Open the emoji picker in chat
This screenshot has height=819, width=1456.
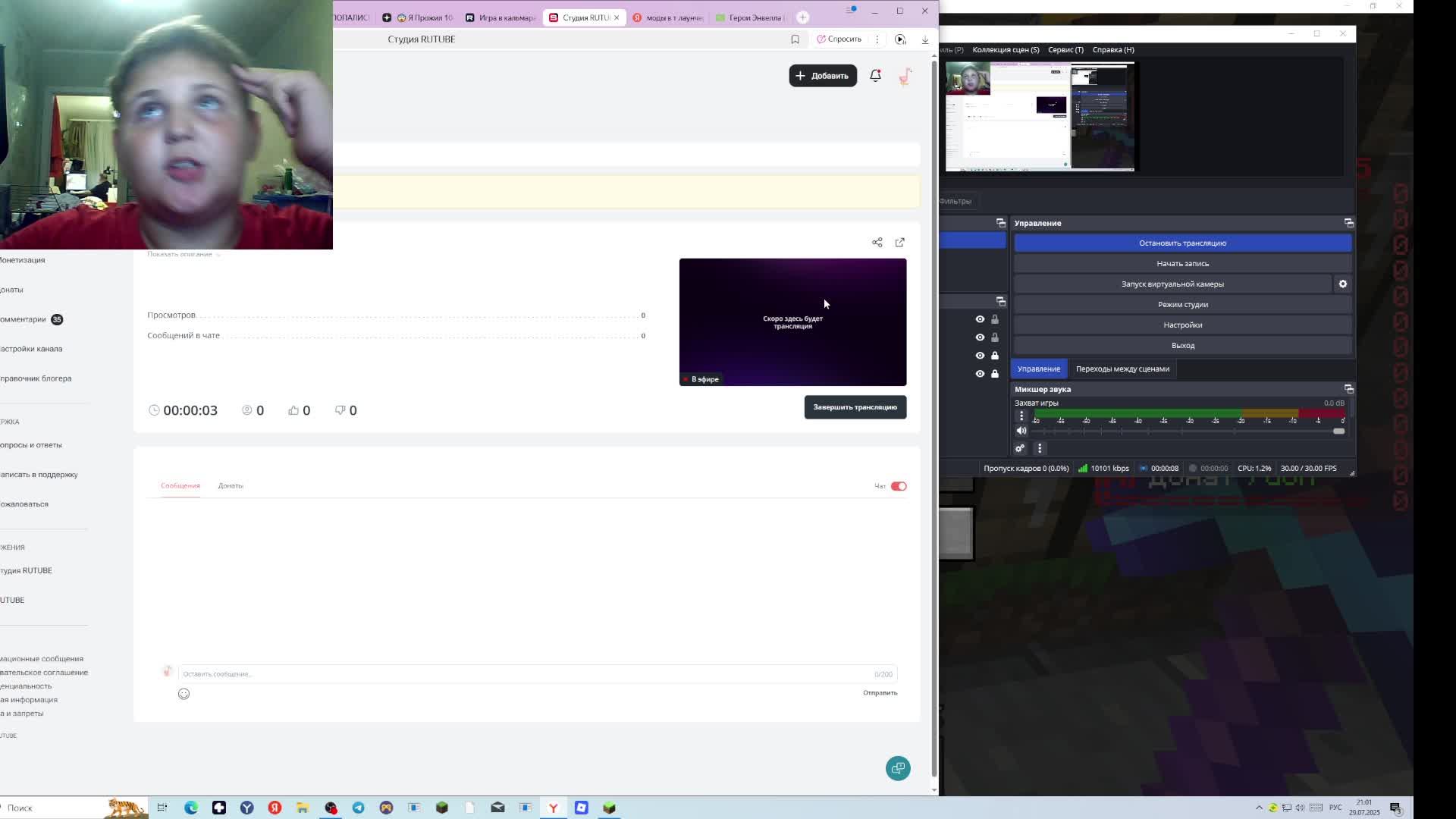[184, 694]
